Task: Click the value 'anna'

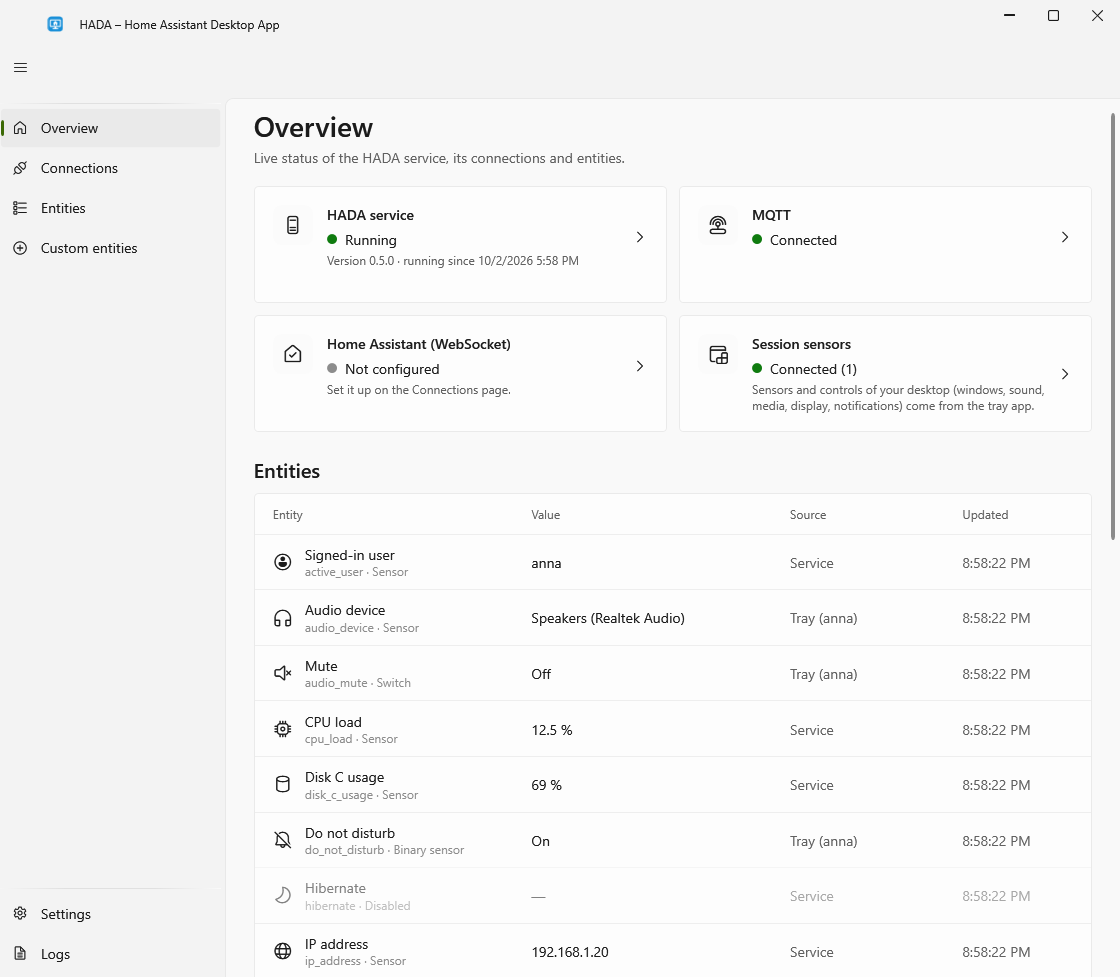Action: (x=546, y=563)
